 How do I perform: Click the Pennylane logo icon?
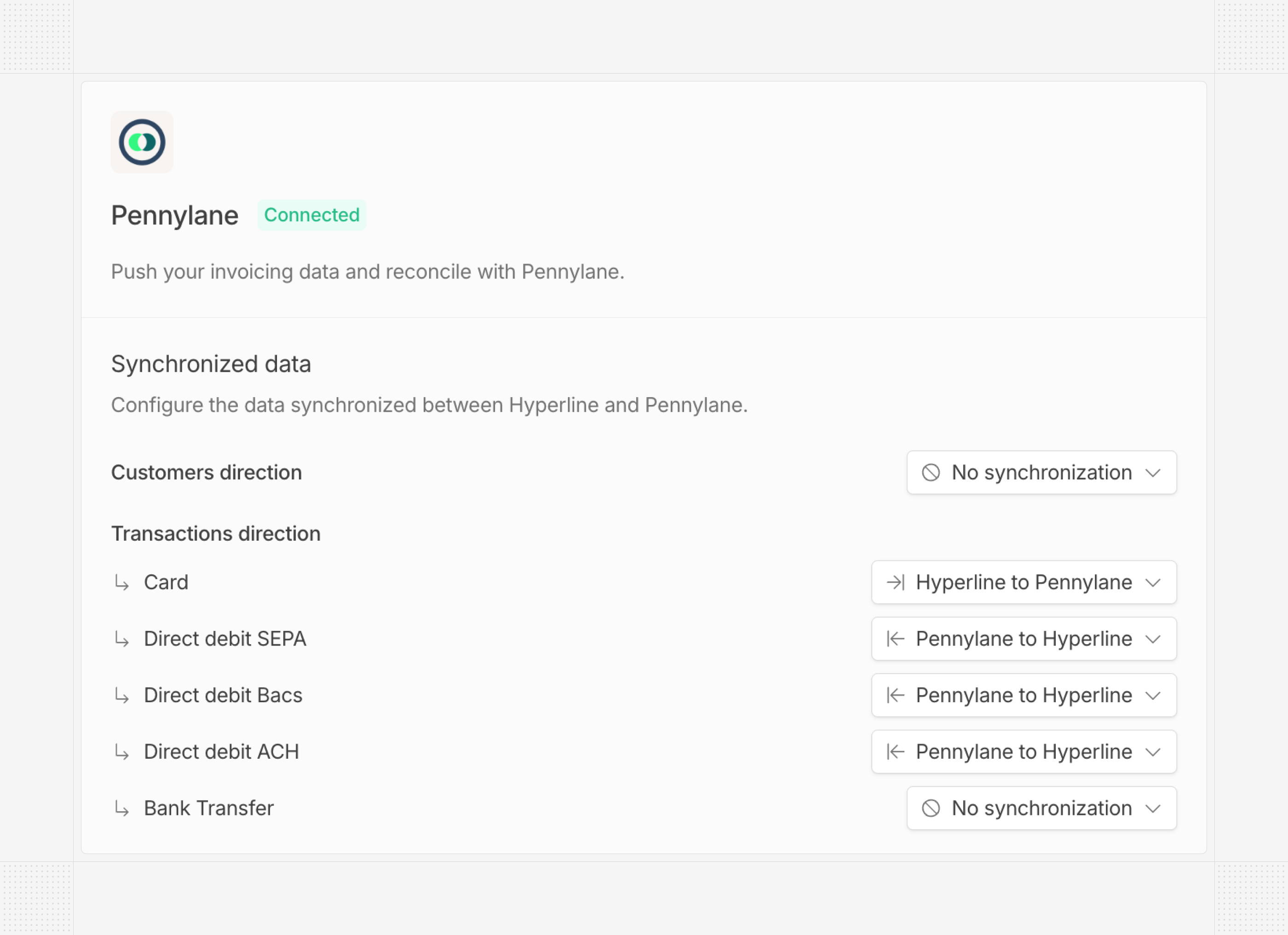[x=142, y=142]
